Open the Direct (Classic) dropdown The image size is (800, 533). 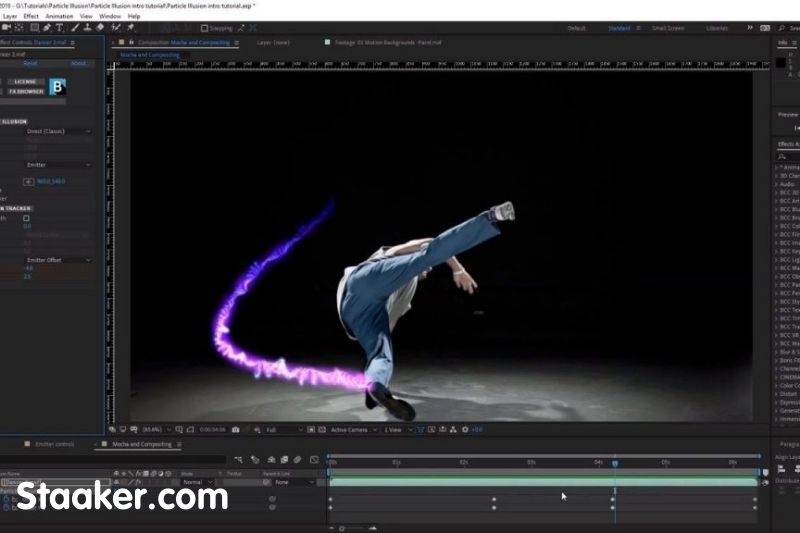58,132
